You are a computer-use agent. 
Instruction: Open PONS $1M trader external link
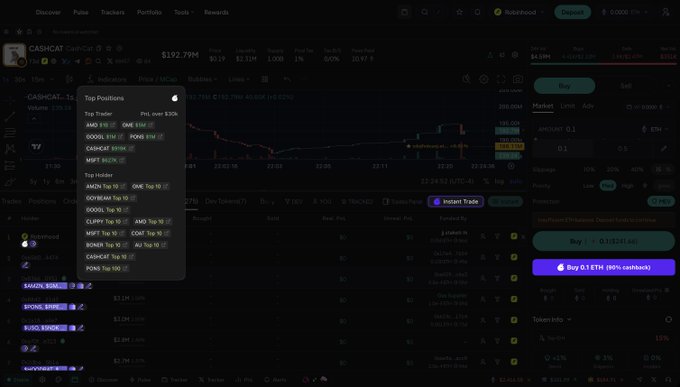point(160,137)
